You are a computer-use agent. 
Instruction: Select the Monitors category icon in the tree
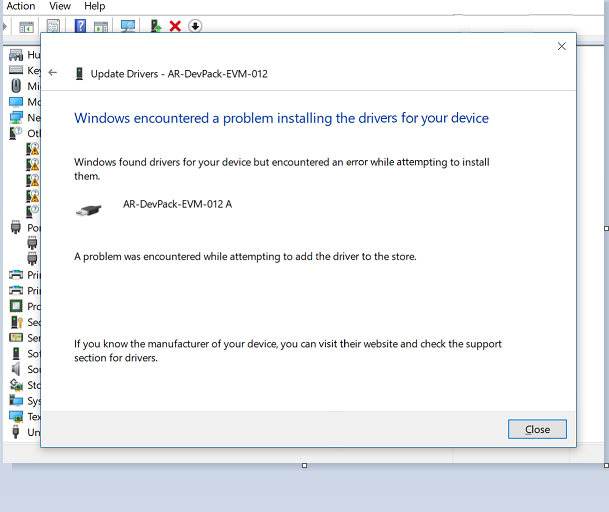pyautogui.click(x=16, y=102)
